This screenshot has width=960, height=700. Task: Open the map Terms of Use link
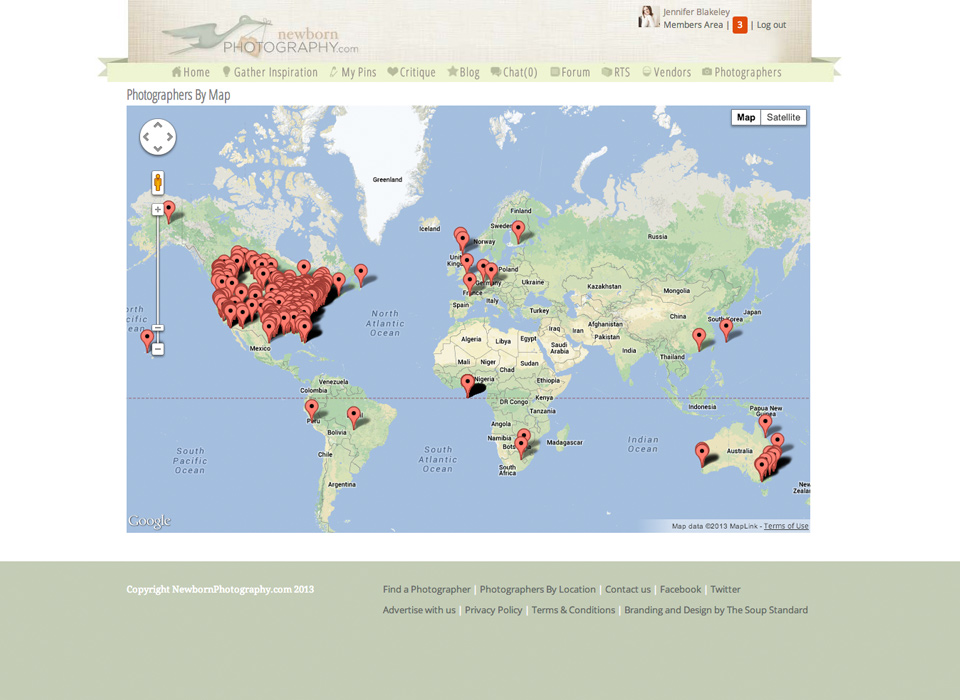(786, 526)
